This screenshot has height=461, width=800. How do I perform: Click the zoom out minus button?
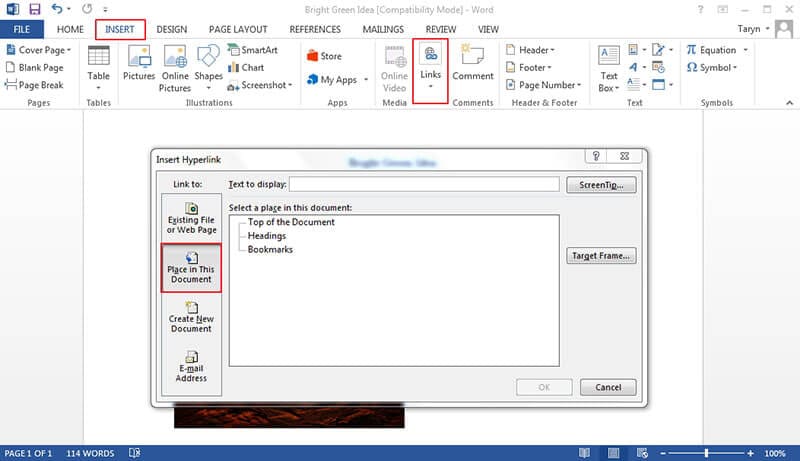click(663, 453)
